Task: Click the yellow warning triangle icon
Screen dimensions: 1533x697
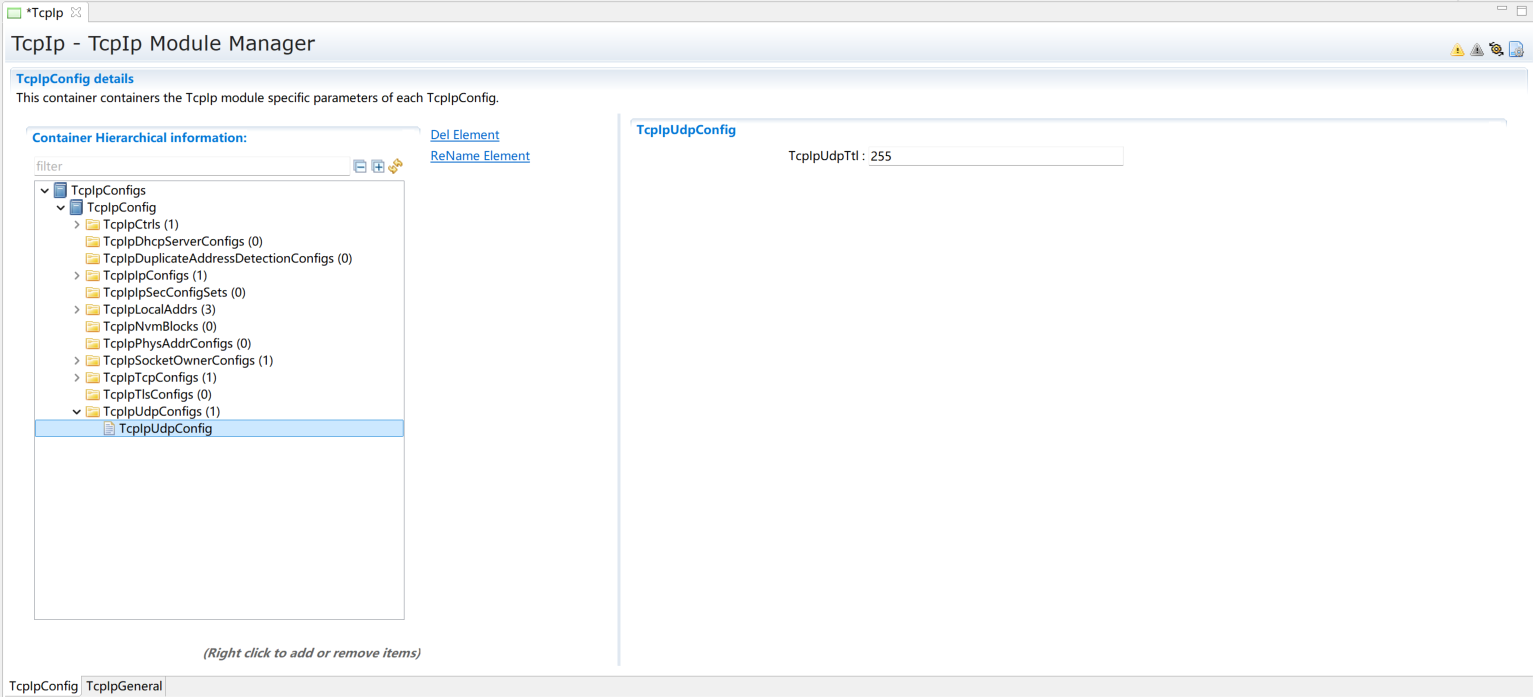Action: tap(1457, 50)
